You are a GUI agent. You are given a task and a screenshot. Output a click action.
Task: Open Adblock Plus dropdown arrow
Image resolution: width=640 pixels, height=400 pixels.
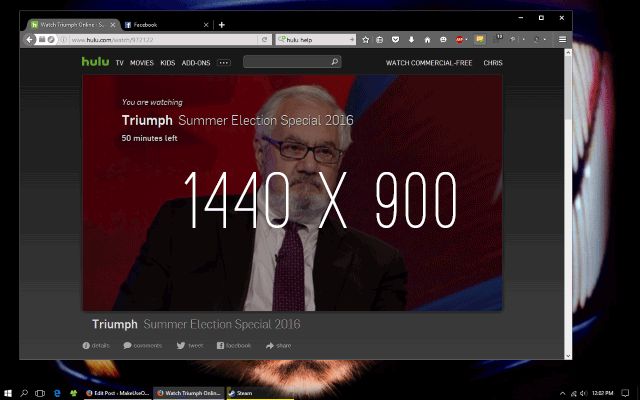(x=466, y=40)
